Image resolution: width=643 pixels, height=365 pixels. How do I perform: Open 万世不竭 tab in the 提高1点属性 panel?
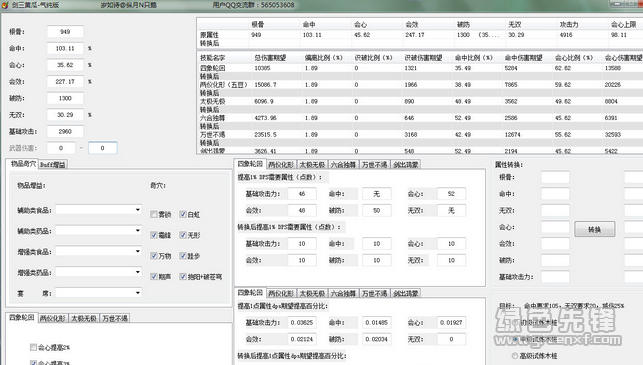click(x=374, y=293)
